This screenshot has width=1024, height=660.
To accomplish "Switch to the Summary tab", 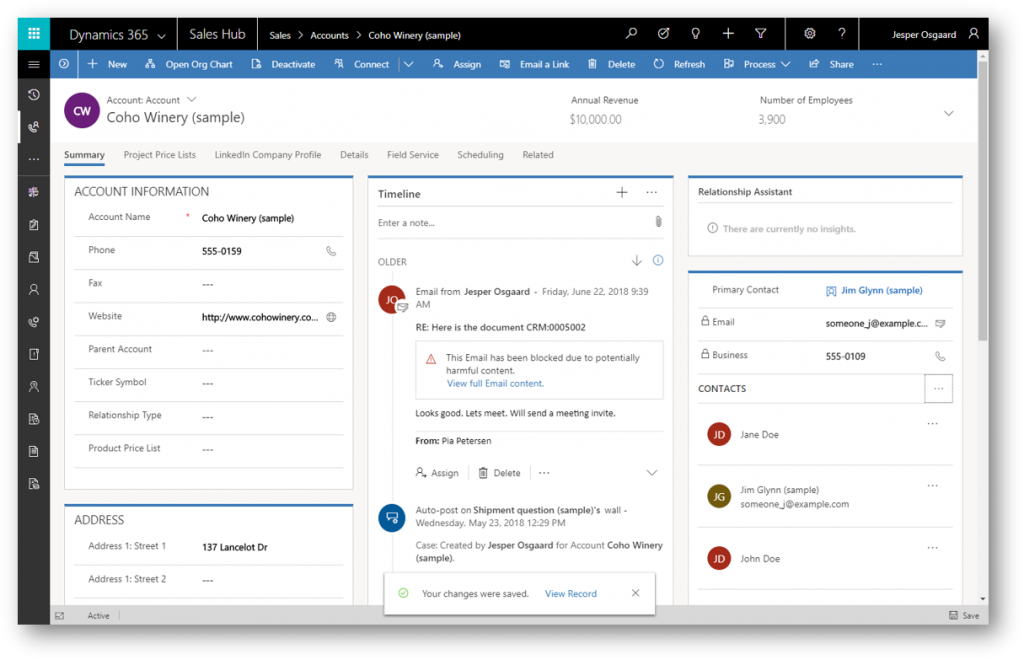I will click(84, 155).
